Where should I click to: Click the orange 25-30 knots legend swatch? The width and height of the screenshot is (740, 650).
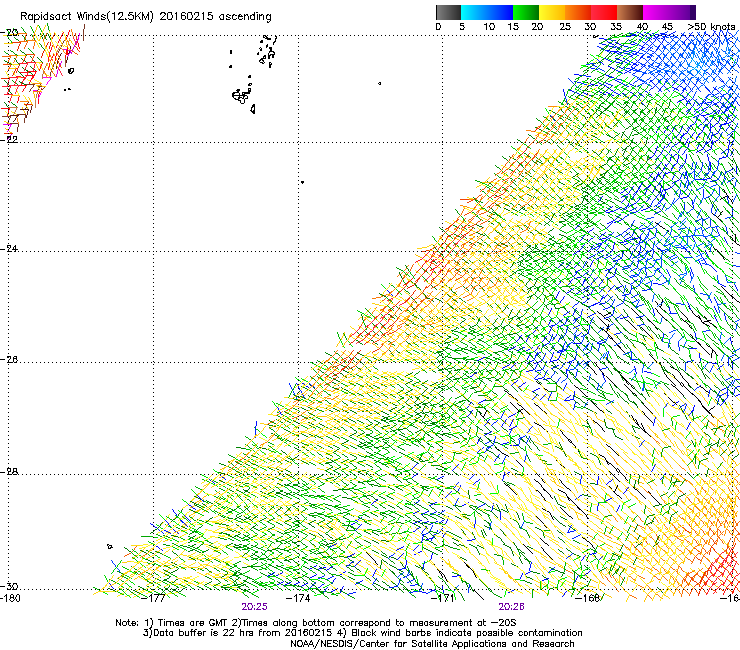(578, 12)
